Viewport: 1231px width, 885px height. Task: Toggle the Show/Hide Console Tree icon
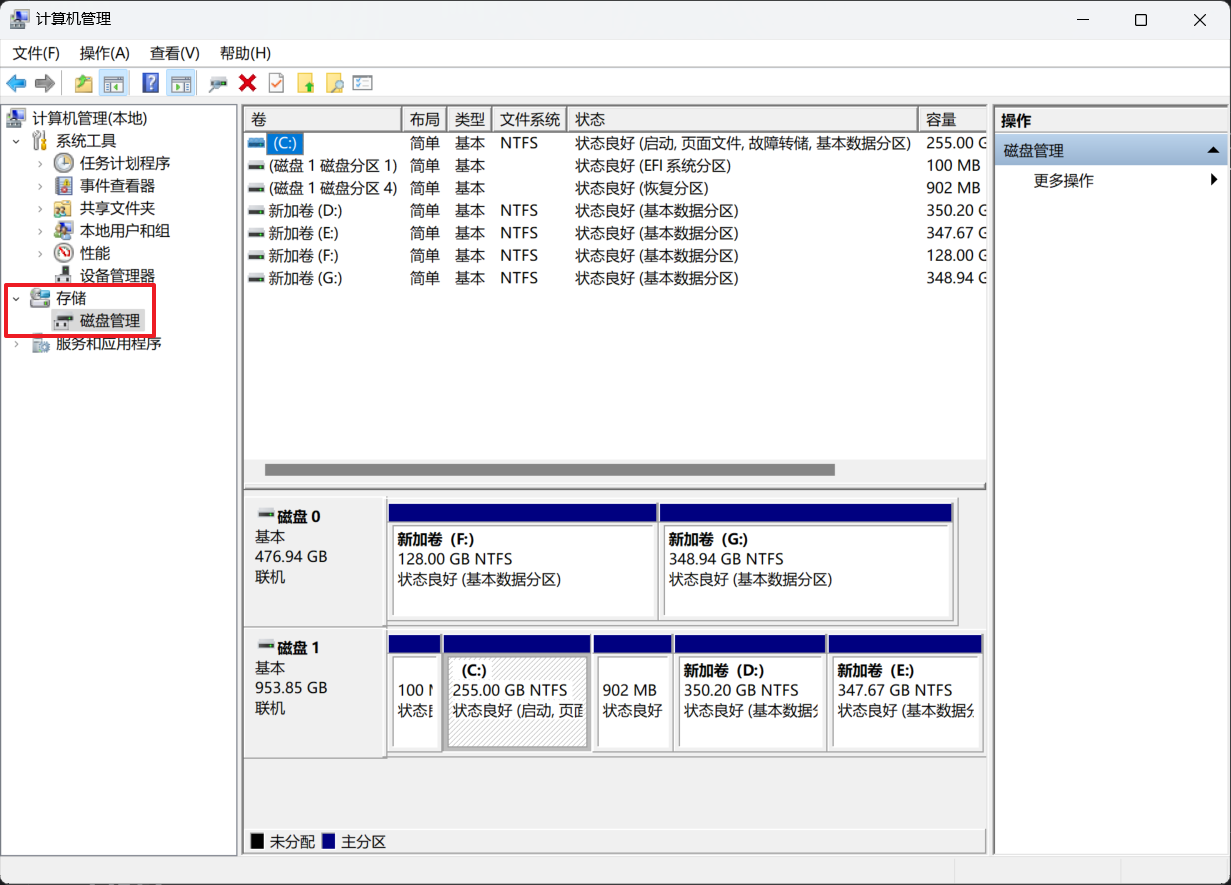coord(113,83)
